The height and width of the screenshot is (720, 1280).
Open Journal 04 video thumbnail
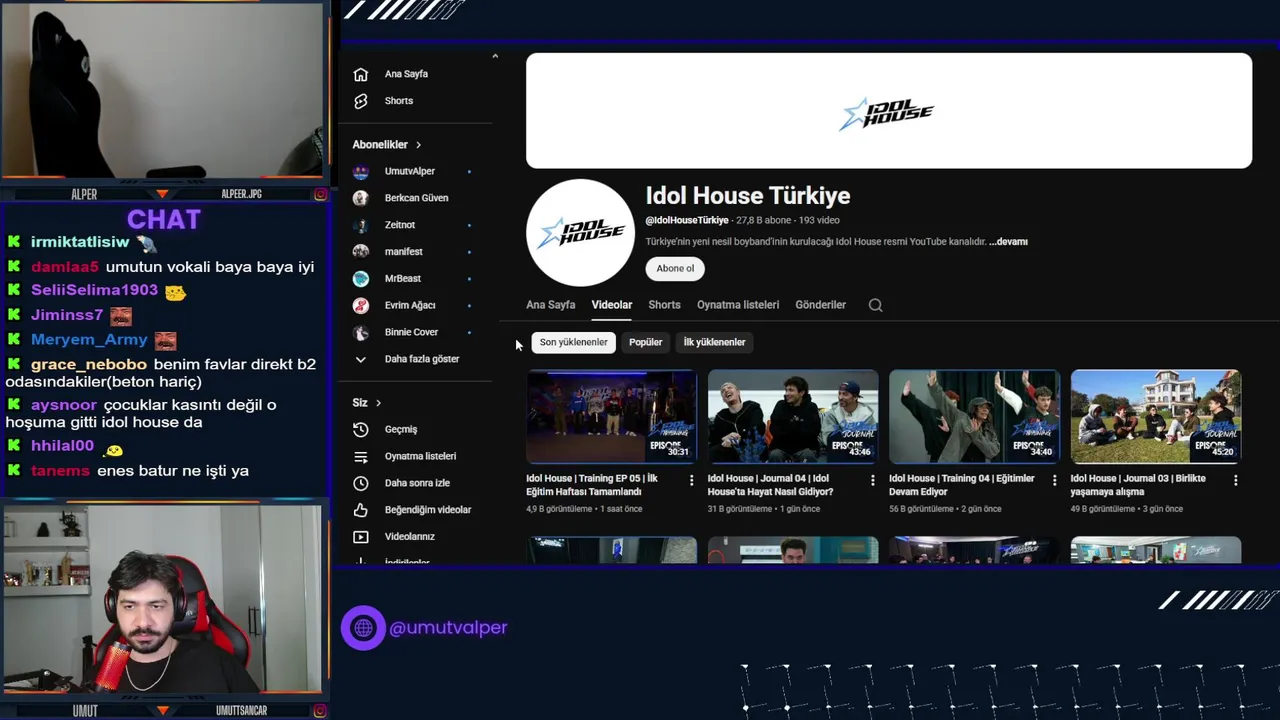(793, 416)
